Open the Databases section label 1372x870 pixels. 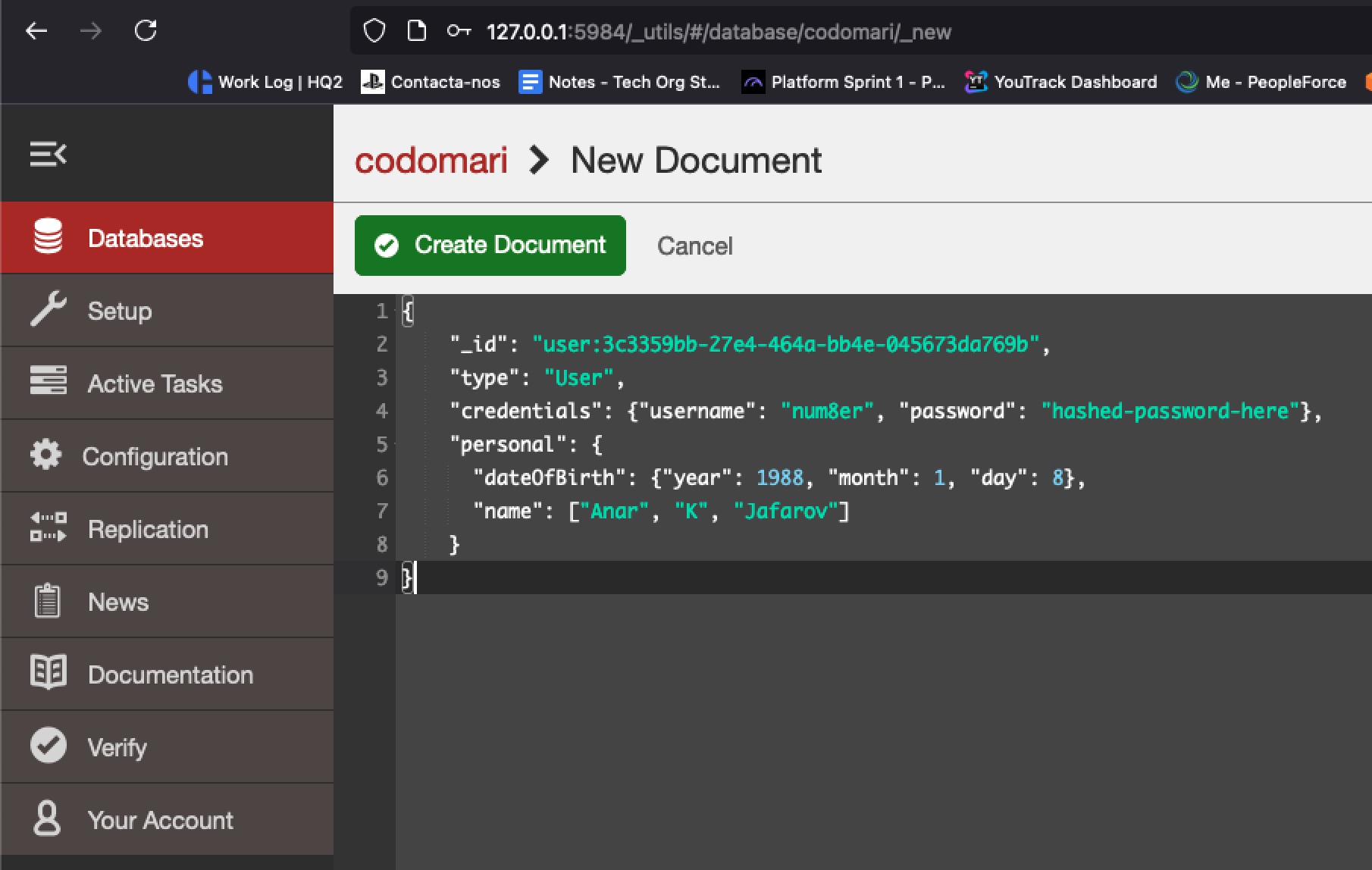pyautogui.click(x=146, y=238)
